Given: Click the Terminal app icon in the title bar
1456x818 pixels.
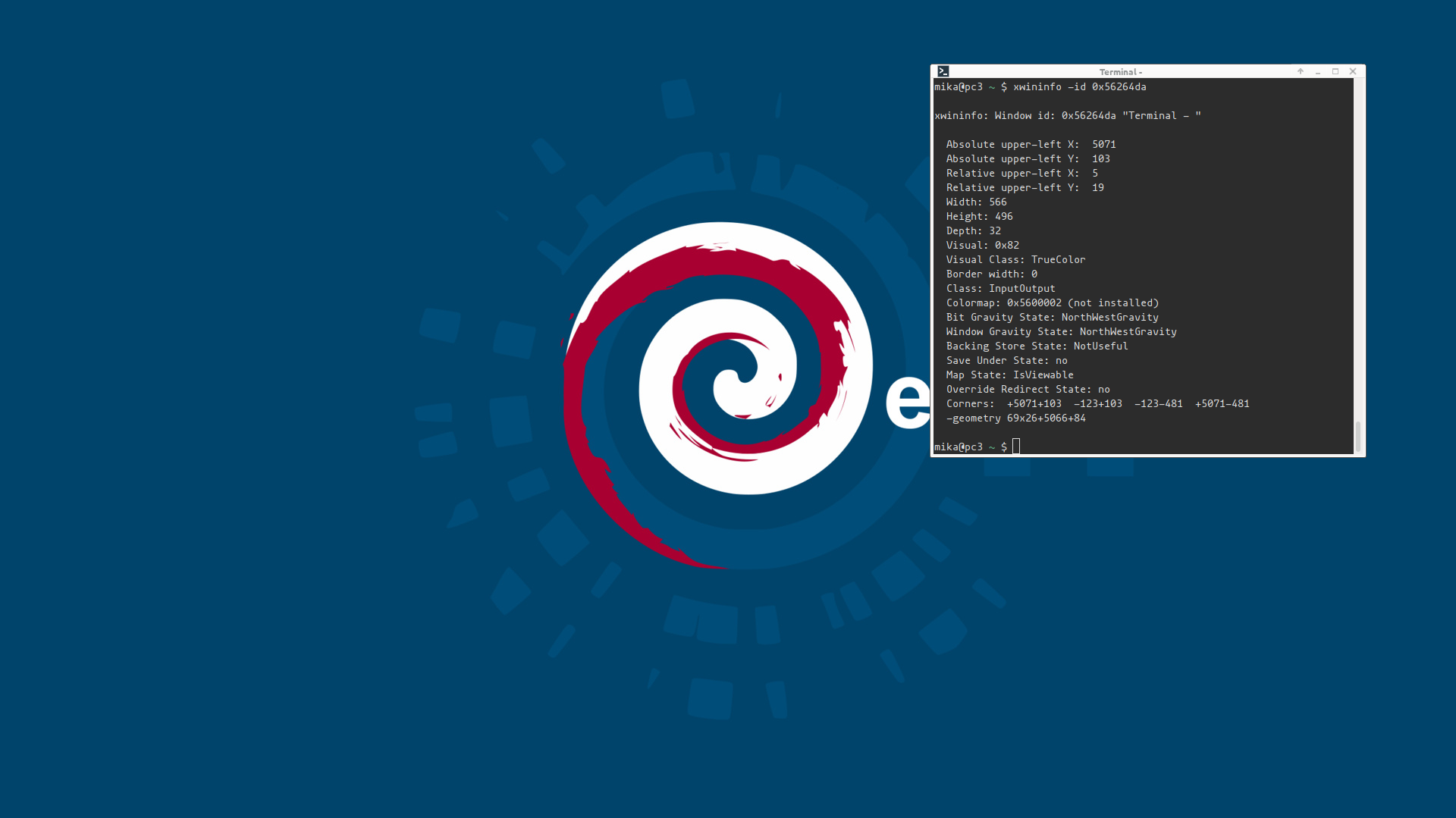Looking at the screenshot, I should click(x=943, y=71).
